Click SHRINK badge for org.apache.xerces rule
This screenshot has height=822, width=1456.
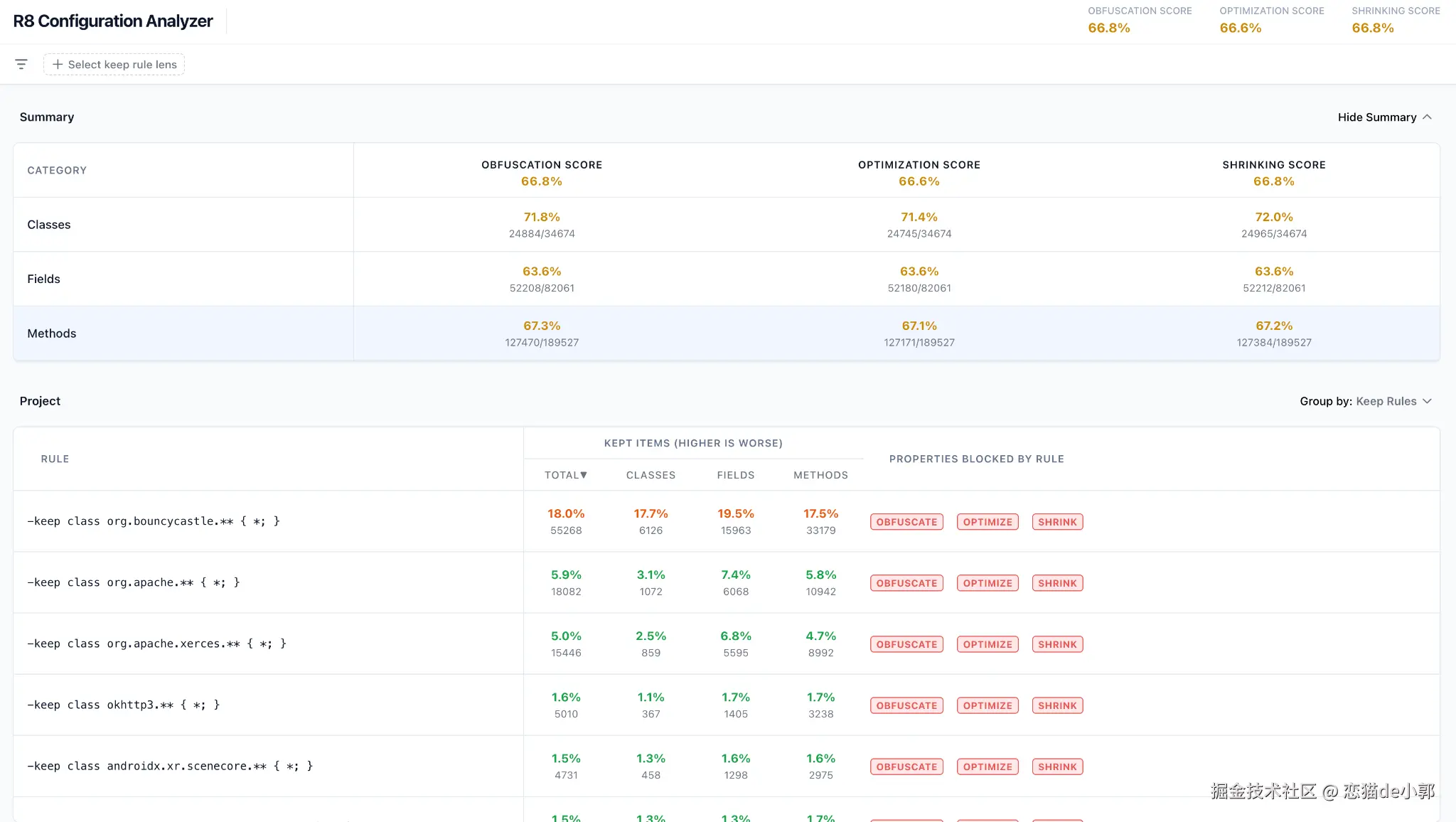coord(1057,644)
